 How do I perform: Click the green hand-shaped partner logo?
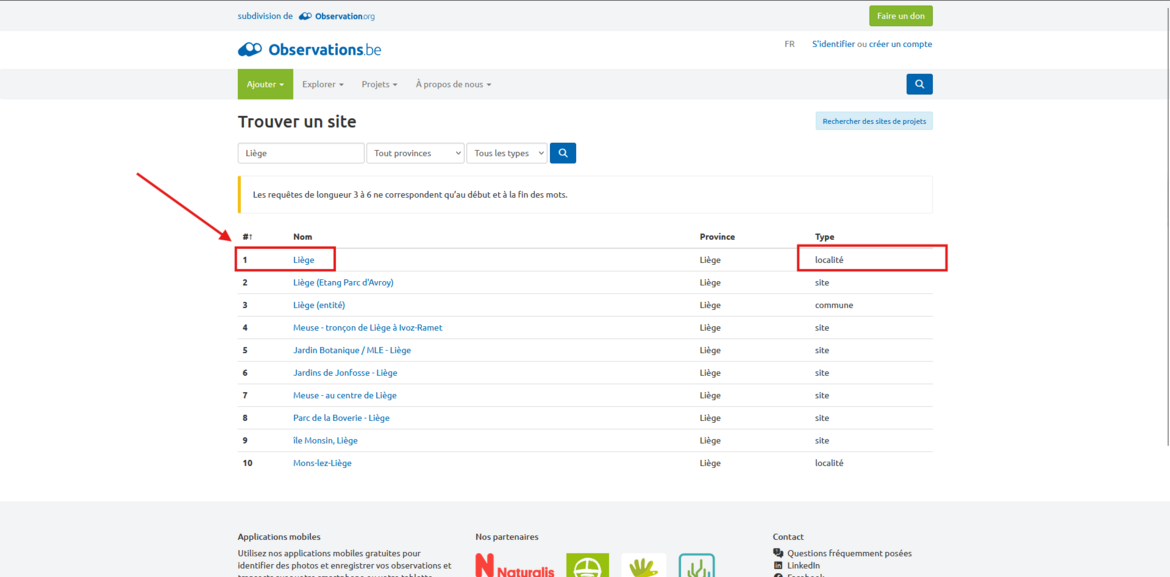pyautogui.click(x=643, y=566)
